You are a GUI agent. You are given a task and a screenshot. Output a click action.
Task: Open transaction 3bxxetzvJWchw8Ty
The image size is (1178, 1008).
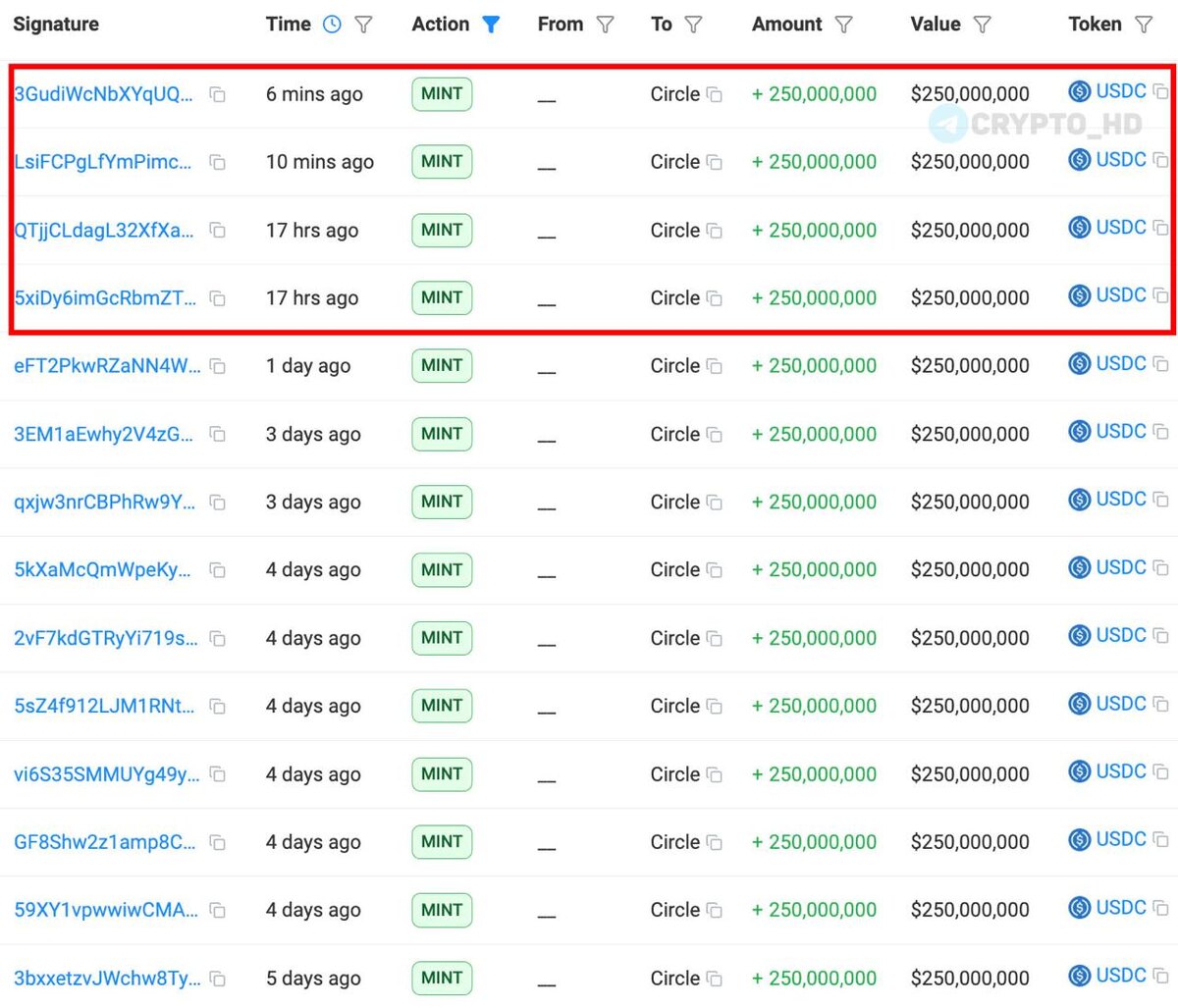pyautogui.click(x=107, y=979)
